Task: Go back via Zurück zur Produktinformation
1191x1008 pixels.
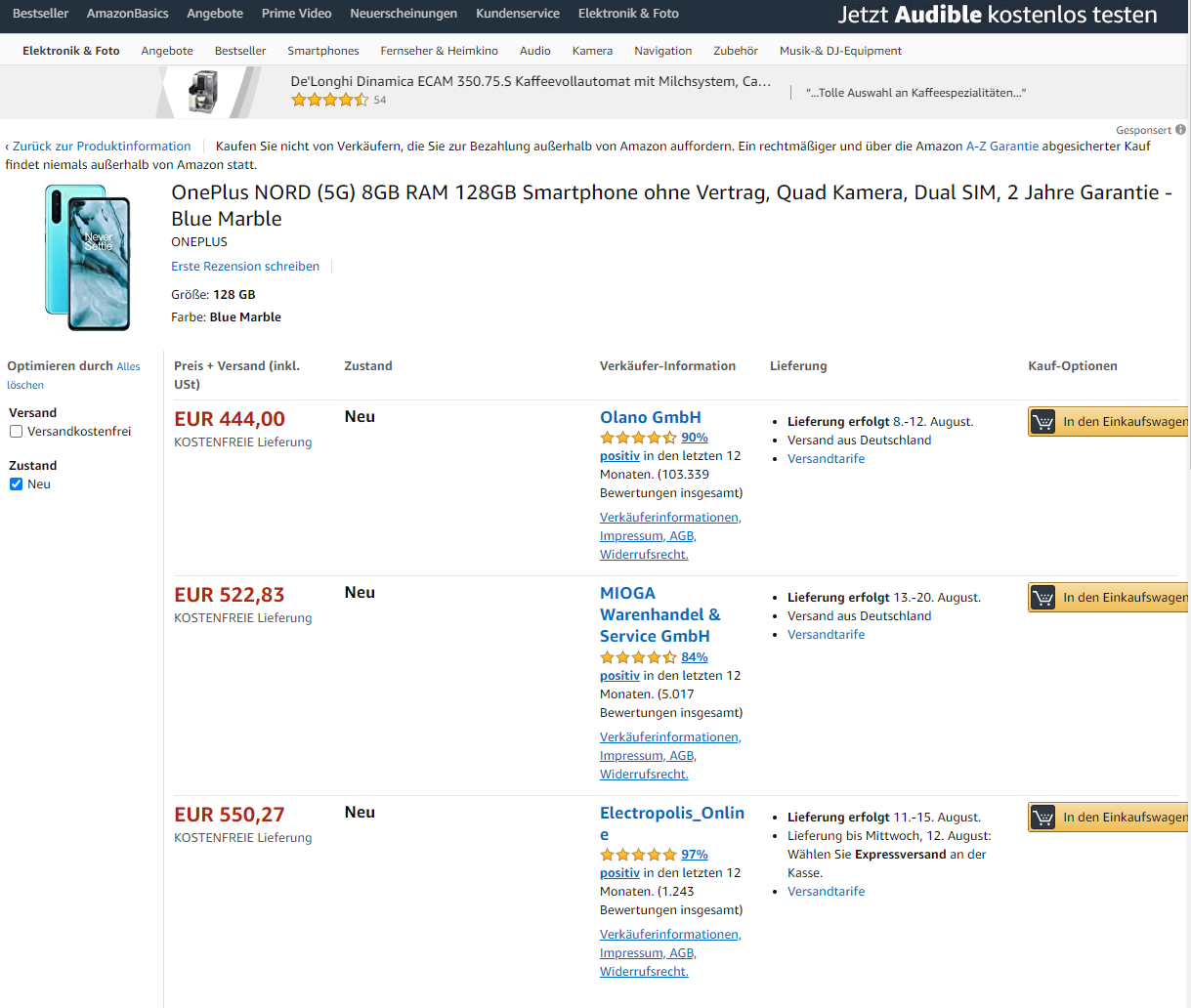Action: tap(102, 147)
